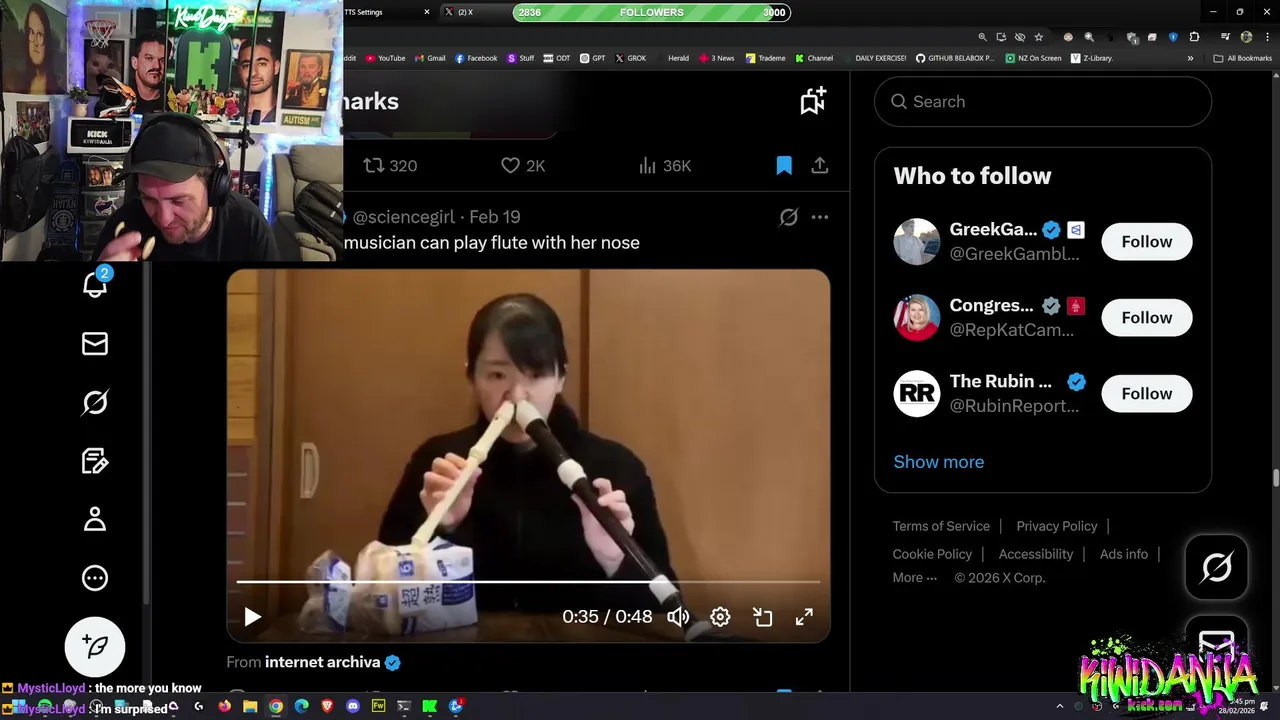Open the All Bookmarks folder
1280x720 pixels.
click(x=1243, y=58)
